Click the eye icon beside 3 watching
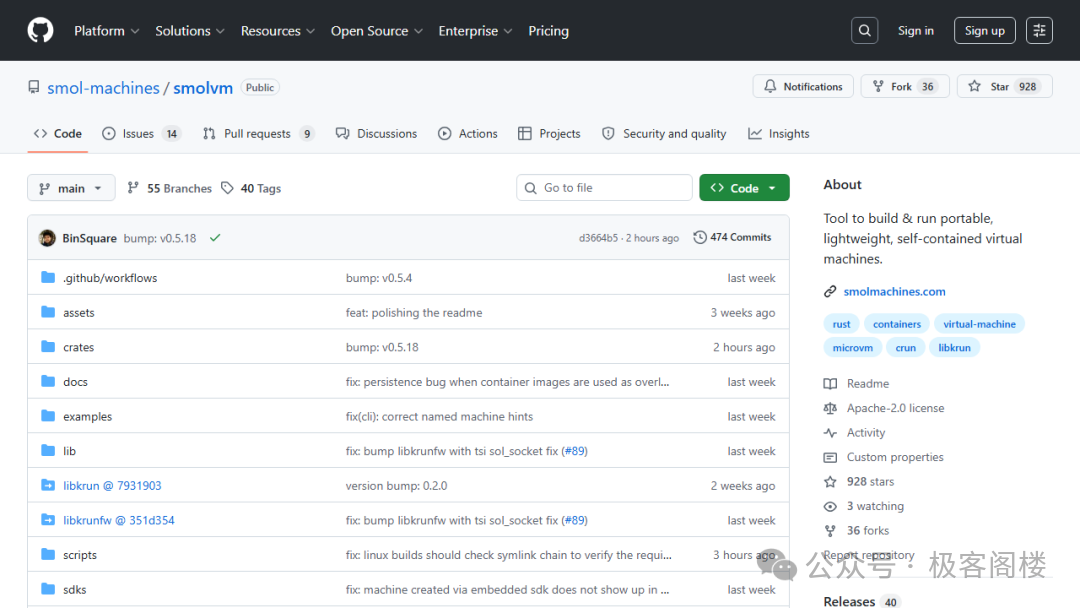The width and height of the screenshot is (1080, 608). pyautogui.click(x=830, y=506)
